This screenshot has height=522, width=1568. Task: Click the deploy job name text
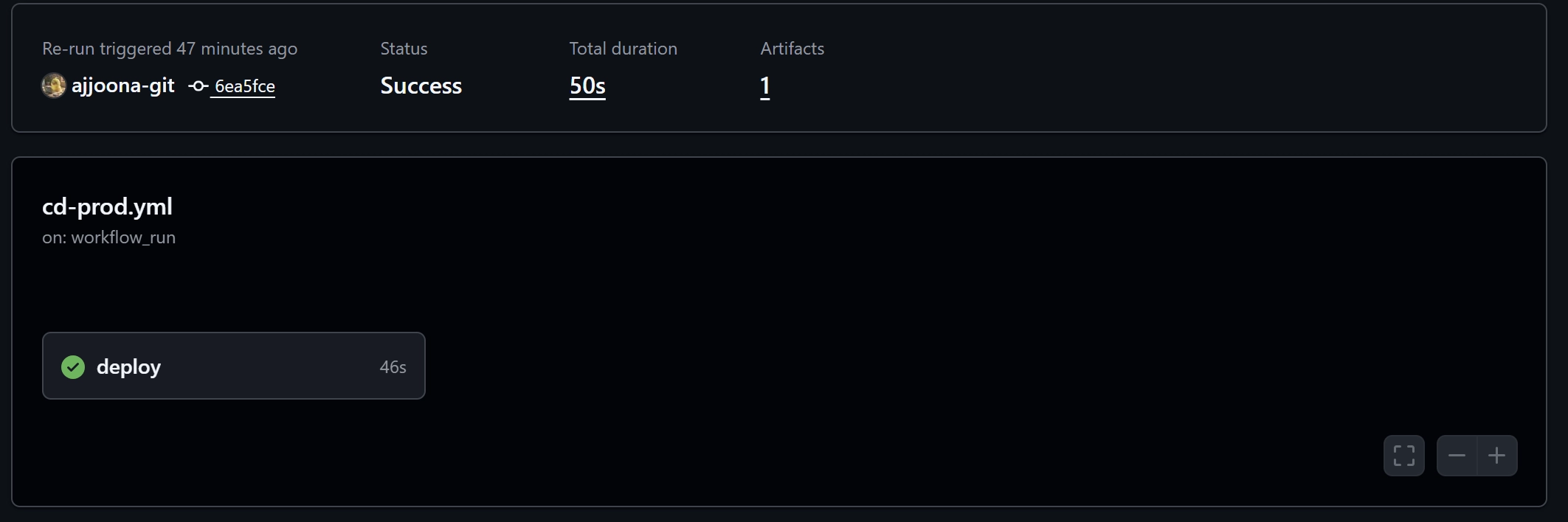coord(128,366)
